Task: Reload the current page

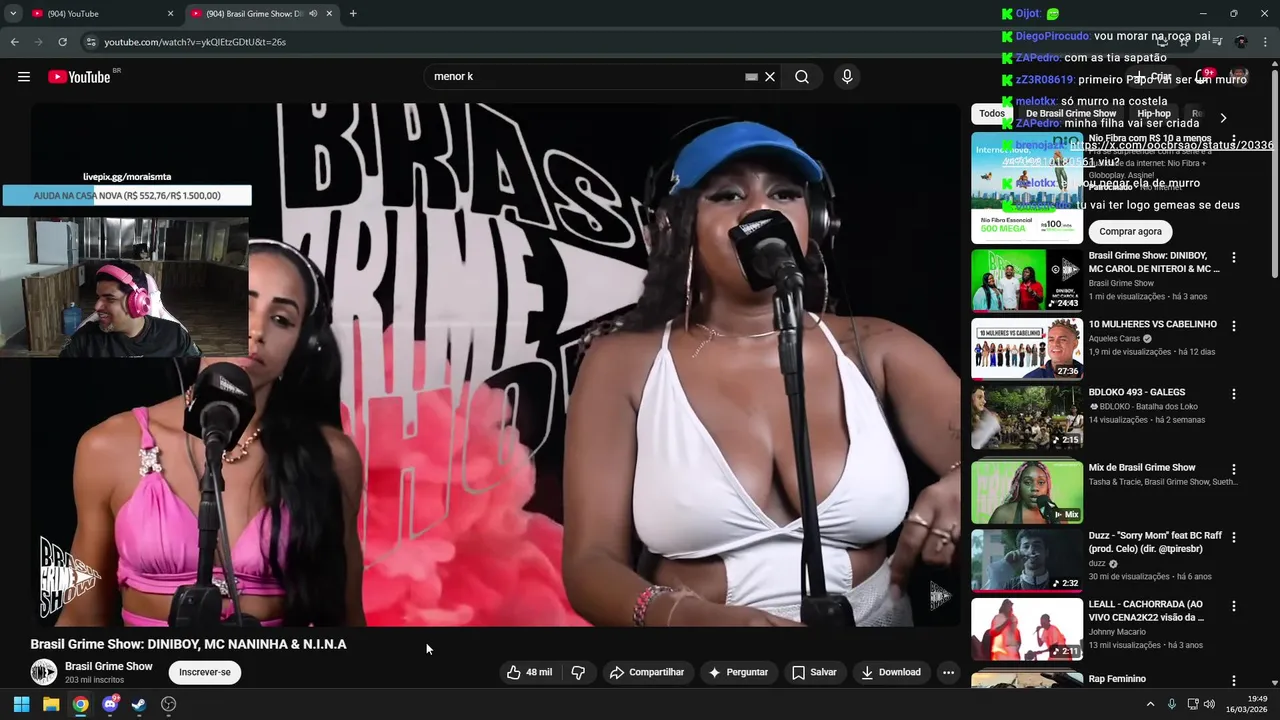Action: tap(62, 42)
